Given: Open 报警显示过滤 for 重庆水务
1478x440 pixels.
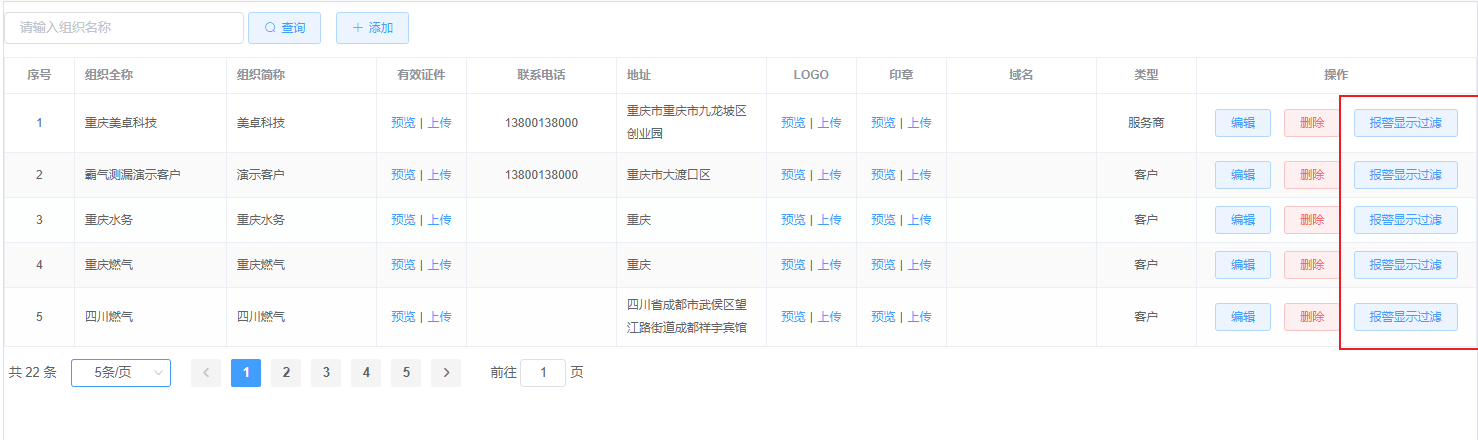Looking at the screenshot, I should click(x=1405, y=220).
